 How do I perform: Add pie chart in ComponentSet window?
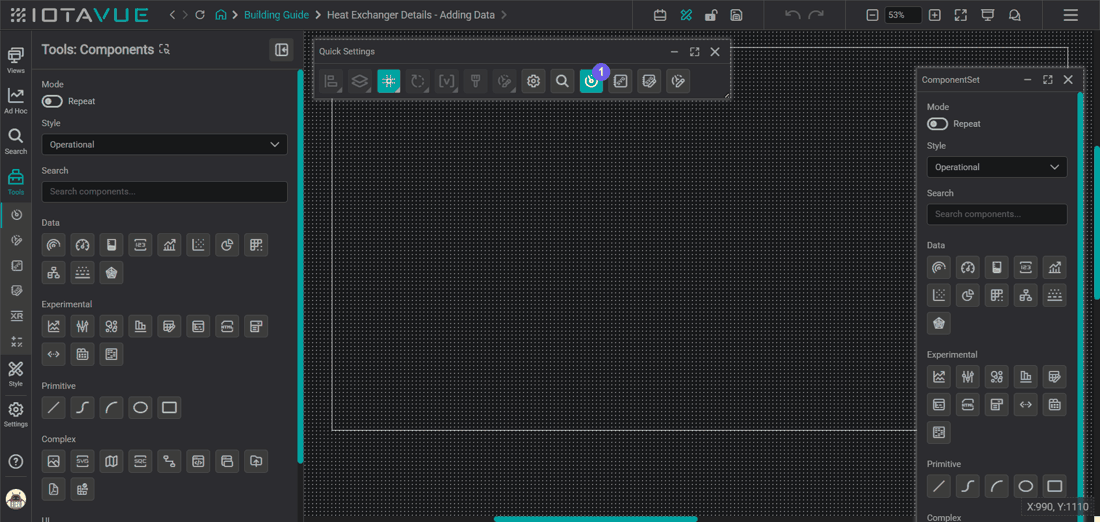pyautogui.click(x=968, y=295)
